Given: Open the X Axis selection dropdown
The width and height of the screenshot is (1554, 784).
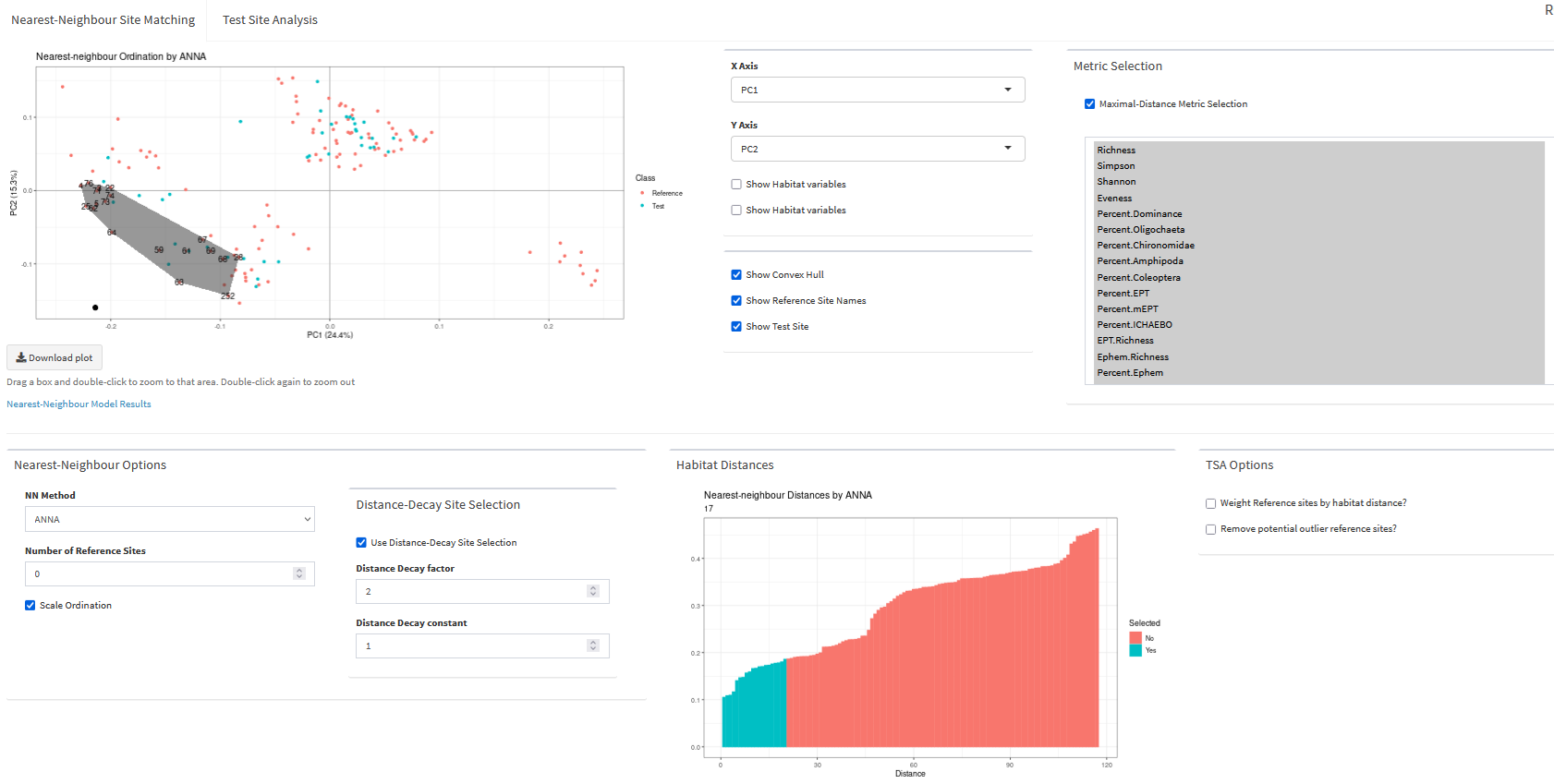Looking at the screenshot, I should point(877,90).
